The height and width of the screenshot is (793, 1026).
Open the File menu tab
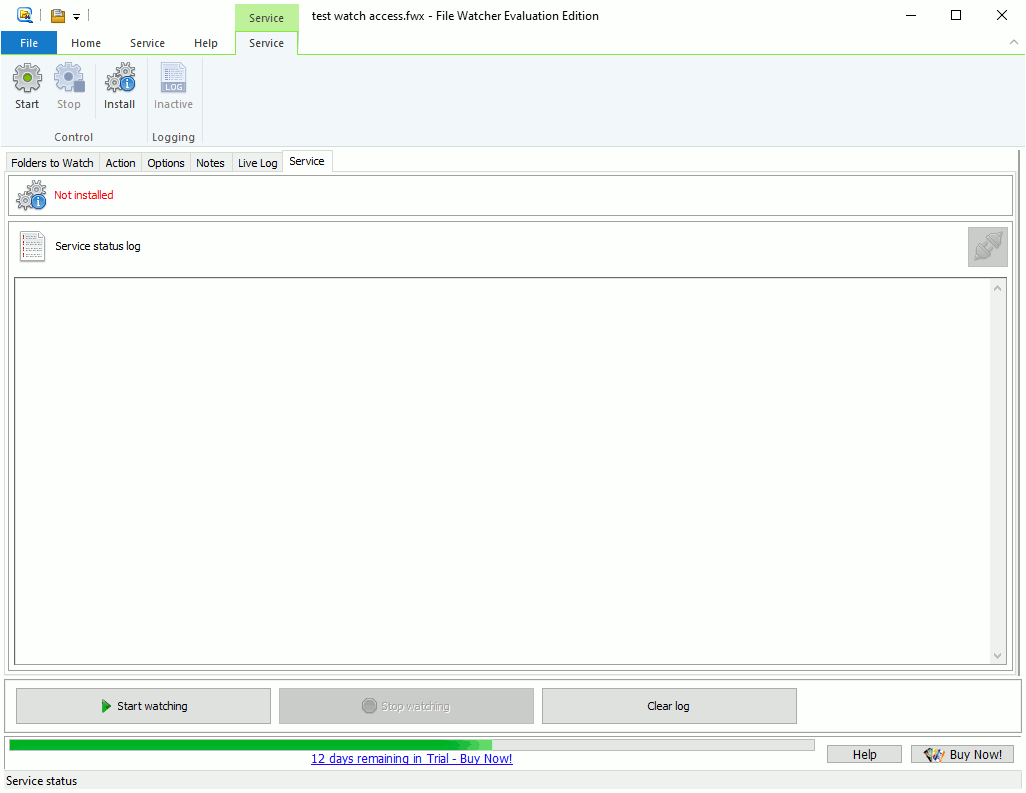[x=29, y=43]
